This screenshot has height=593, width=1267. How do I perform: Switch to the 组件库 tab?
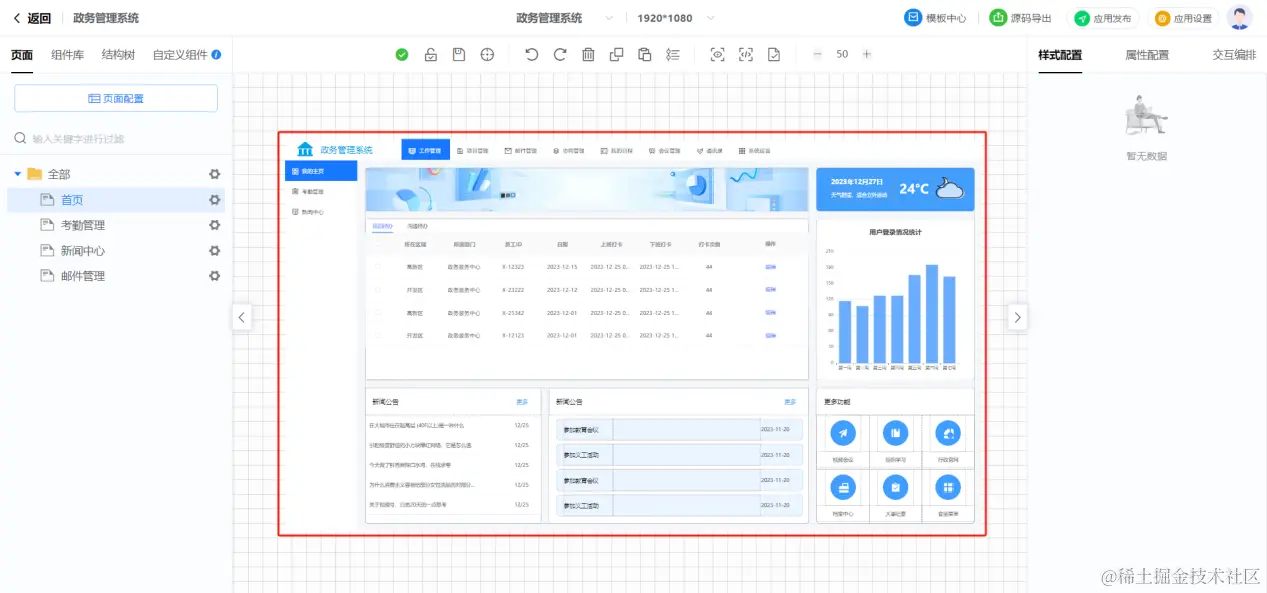[68, 55]
